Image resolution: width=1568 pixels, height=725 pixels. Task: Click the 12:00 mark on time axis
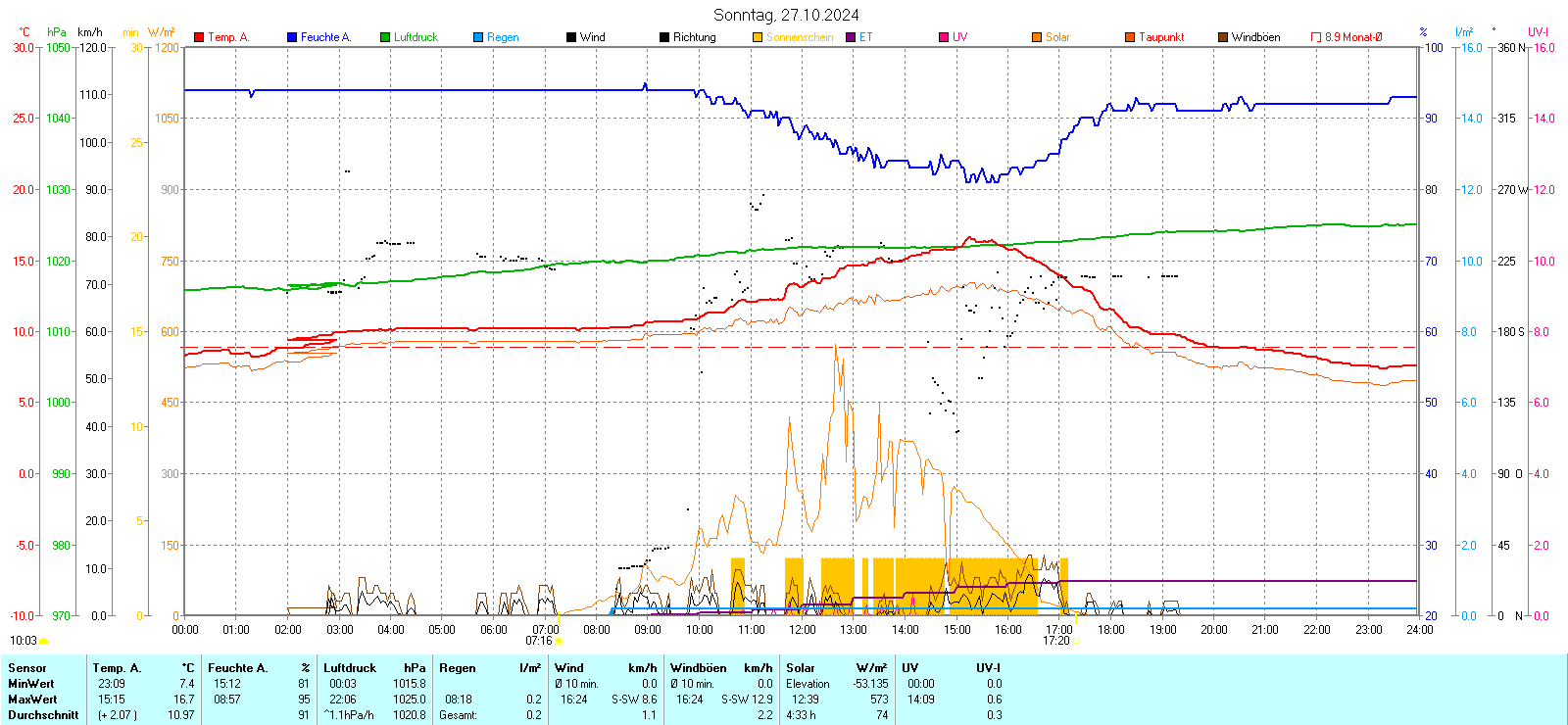pos(803,630)
